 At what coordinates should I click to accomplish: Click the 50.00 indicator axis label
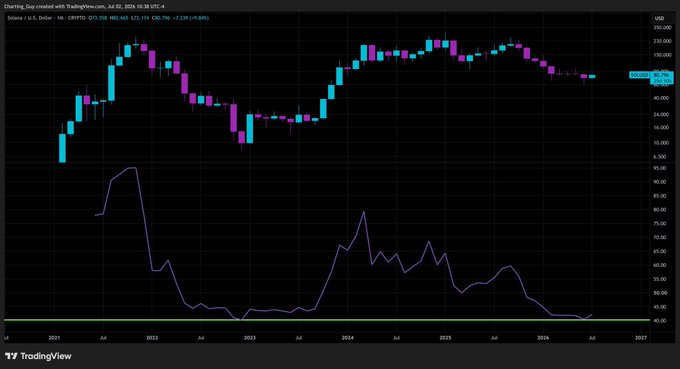click(660, 293)
